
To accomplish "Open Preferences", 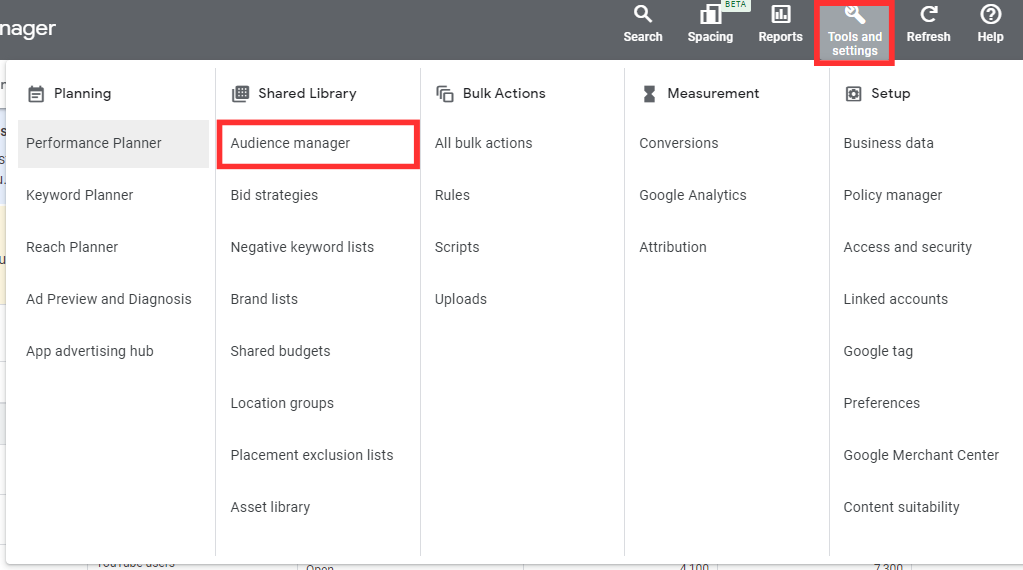I will click(x=881, y=403).
